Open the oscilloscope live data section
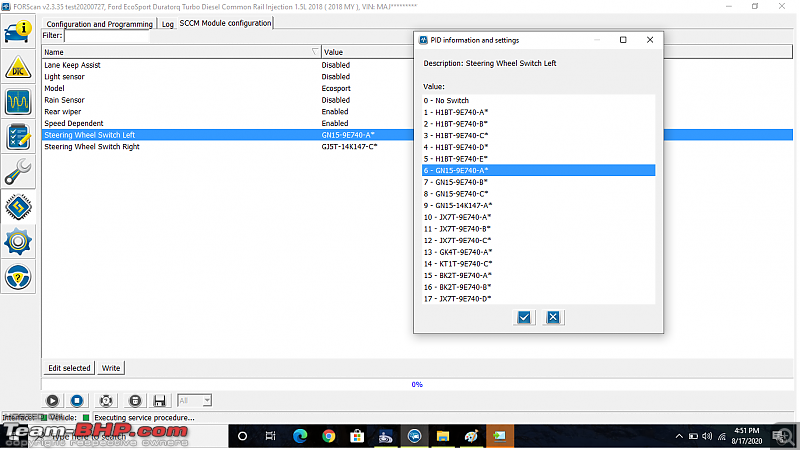The width and height of the screenshot is (800, 450). 18,102
